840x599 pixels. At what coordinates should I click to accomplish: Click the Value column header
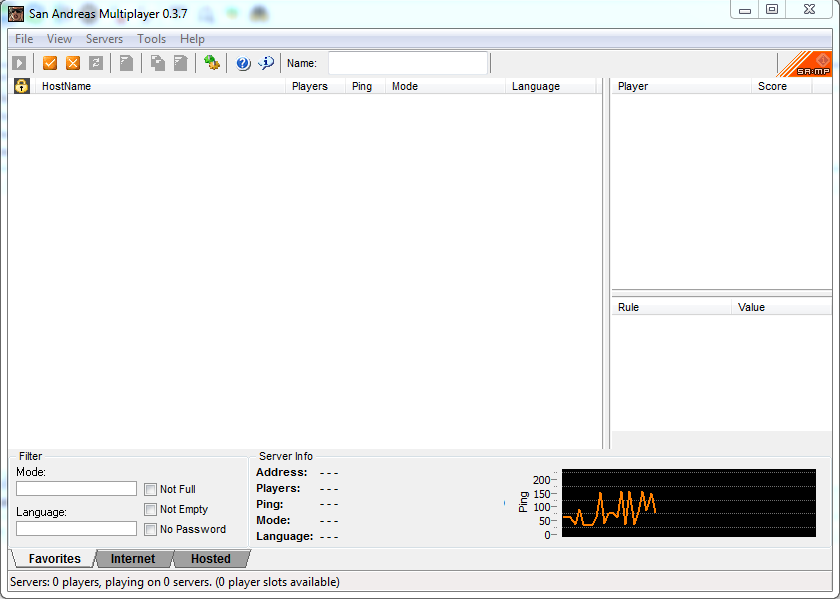pos(782,307)
